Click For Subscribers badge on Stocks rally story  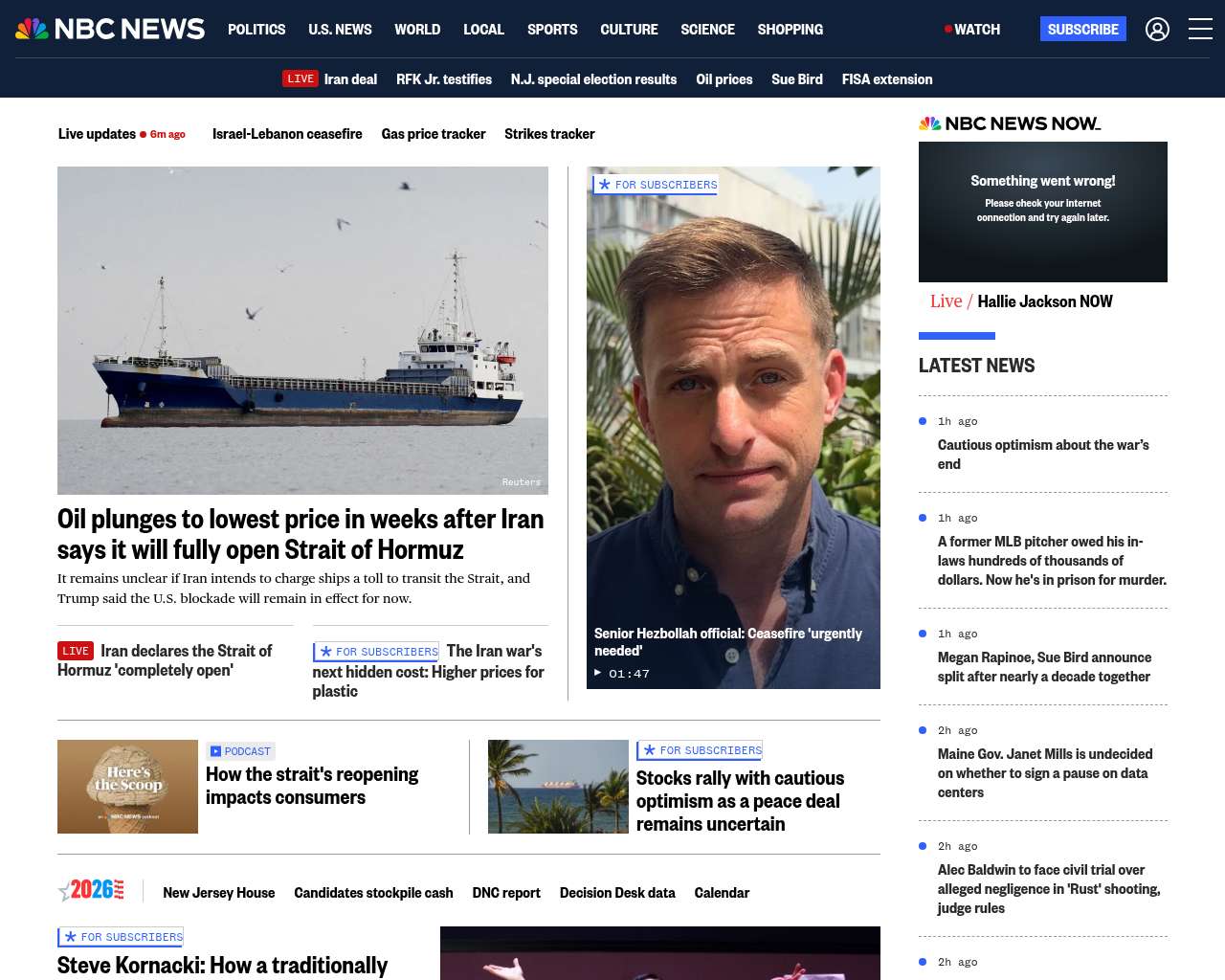click(700, 750)
